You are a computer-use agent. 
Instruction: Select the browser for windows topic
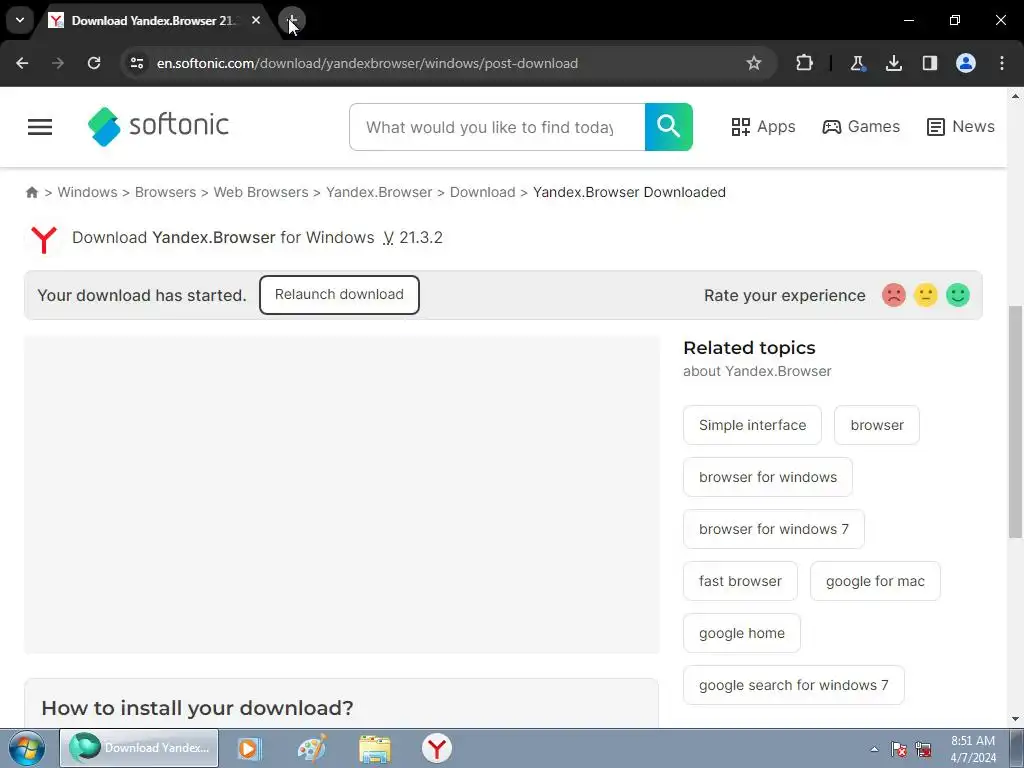(768, 477)
